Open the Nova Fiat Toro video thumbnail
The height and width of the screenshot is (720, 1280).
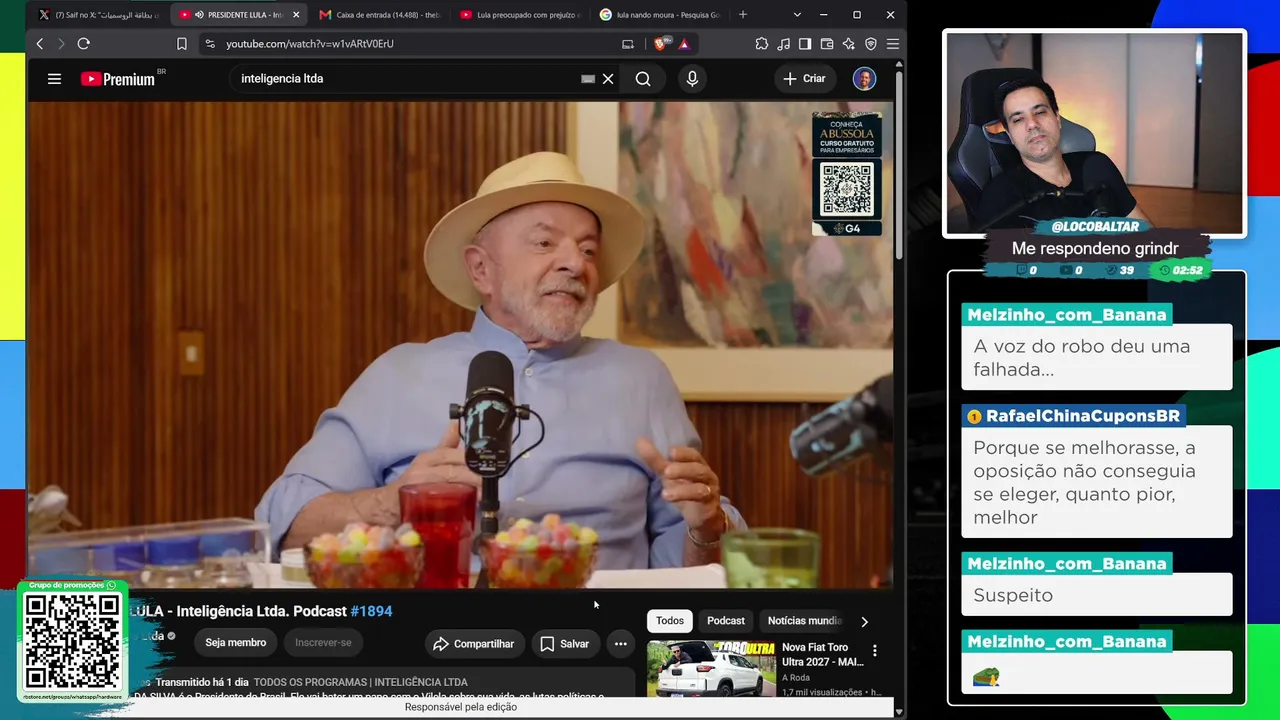pyautogui.click(x=711, y=668)
